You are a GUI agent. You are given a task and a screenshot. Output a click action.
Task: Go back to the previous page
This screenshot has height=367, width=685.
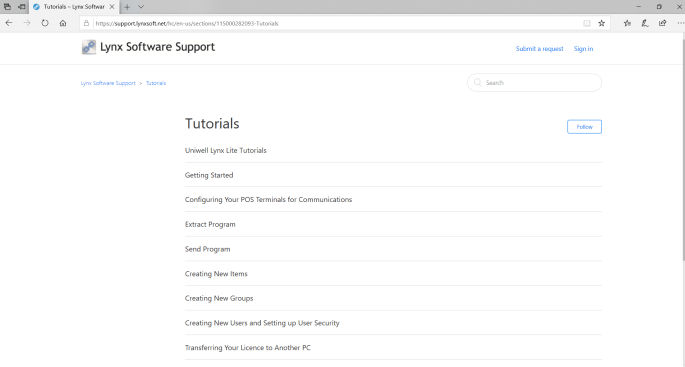9,23
